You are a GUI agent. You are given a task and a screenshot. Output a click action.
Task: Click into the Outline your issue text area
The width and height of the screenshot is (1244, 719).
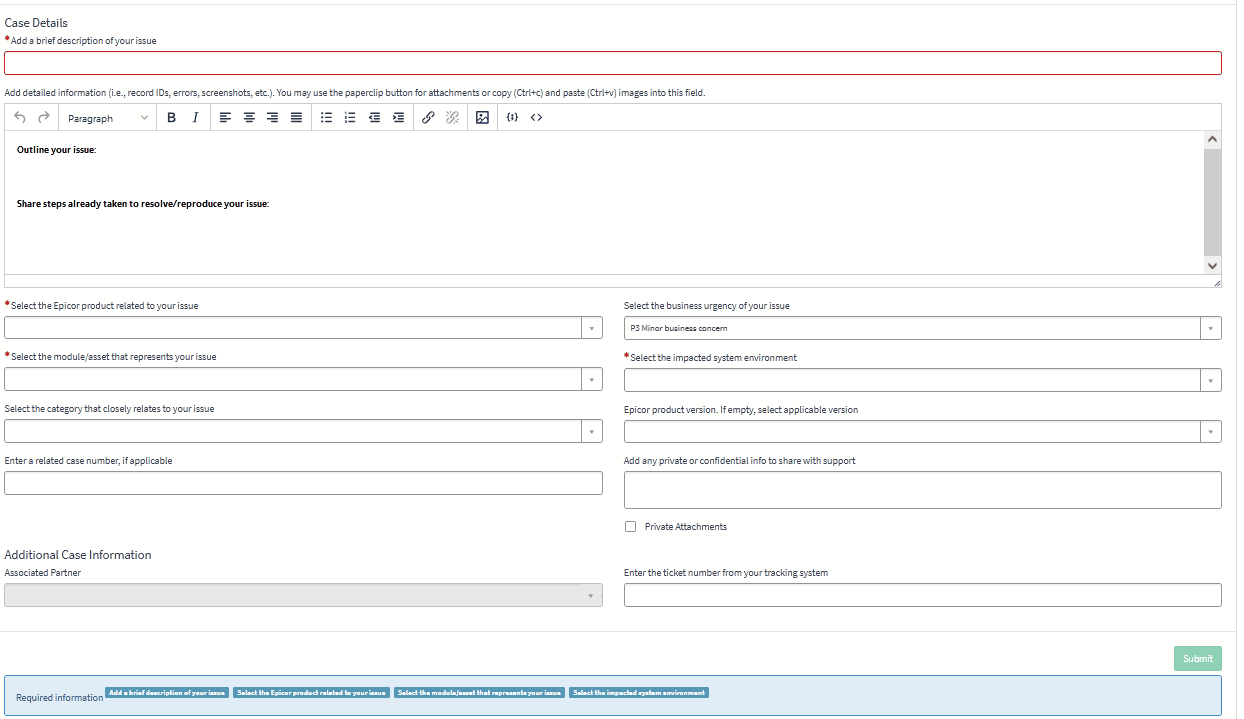(605, 202)
